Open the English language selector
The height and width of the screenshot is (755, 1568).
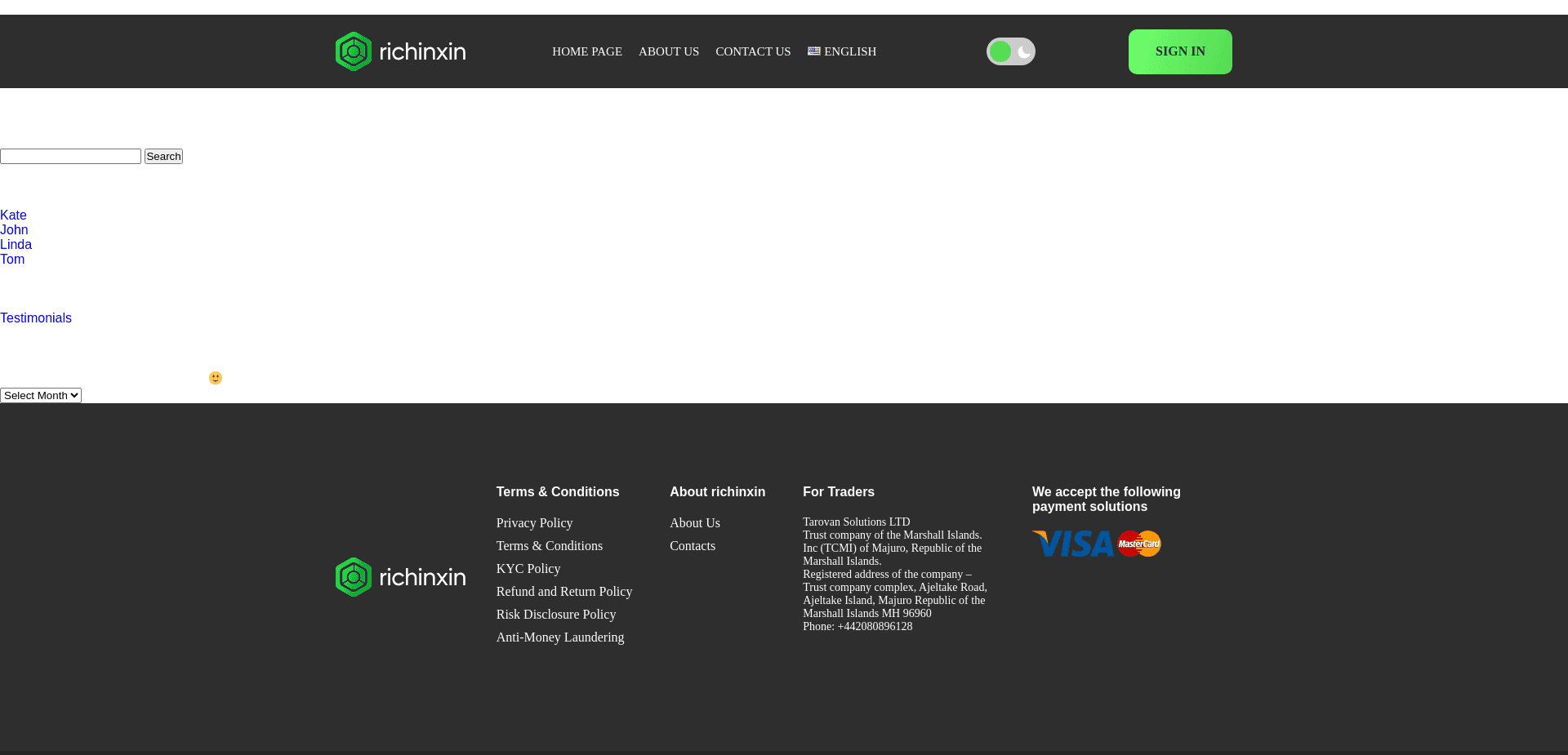coord(842,51)
